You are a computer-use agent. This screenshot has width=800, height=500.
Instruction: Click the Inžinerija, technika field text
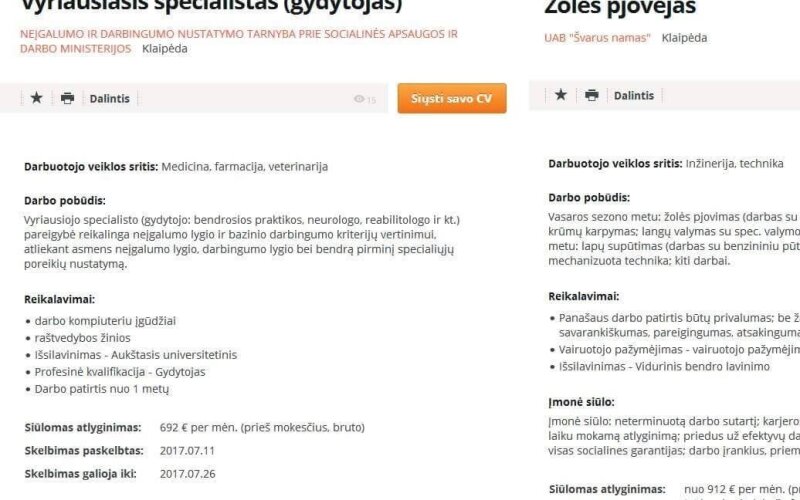pyautogui.click(x=734, y=164)
